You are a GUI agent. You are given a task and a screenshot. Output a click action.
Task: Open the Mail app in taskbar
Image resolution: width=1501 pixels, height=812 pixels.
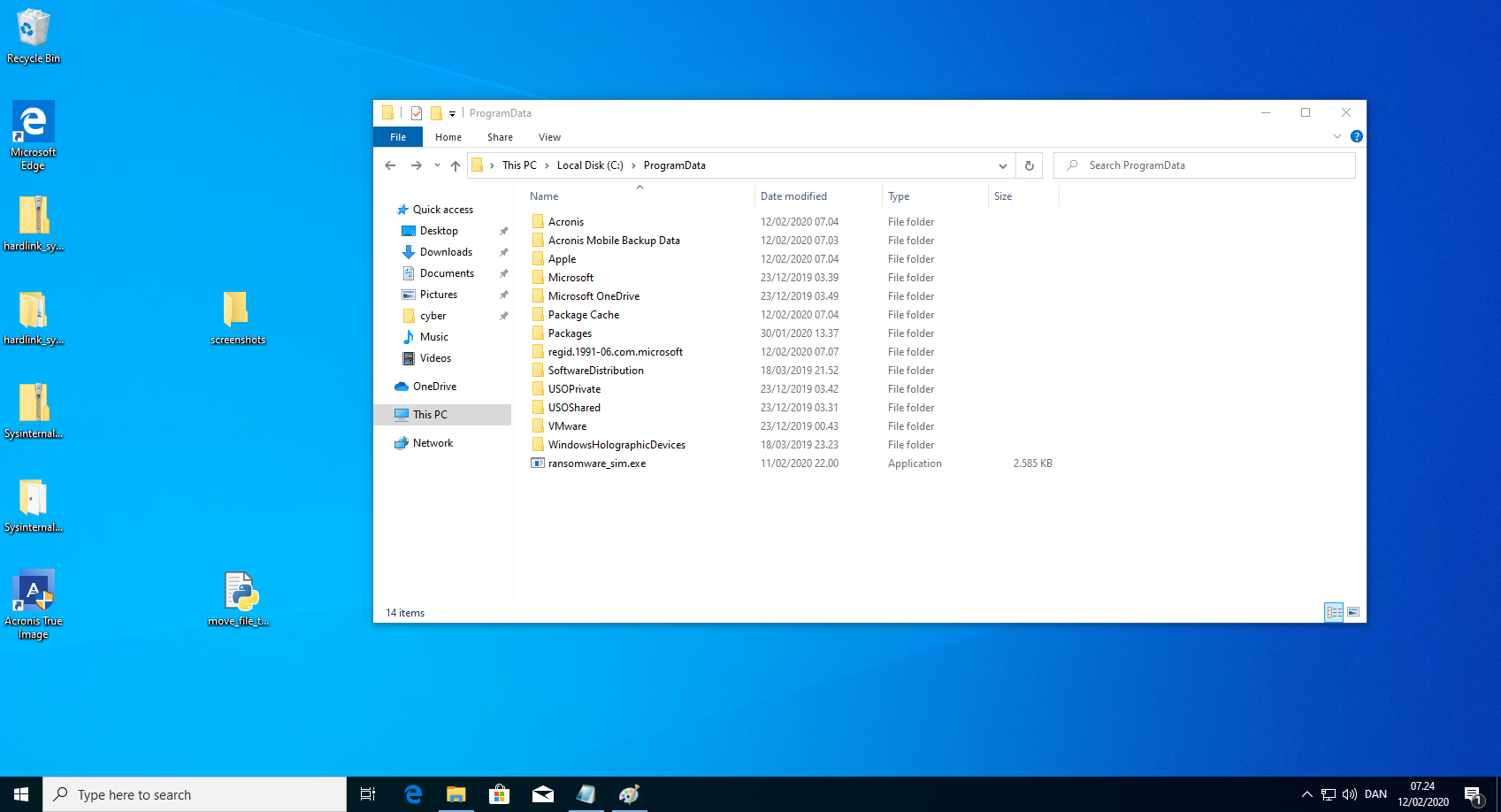tap(542, 794)
